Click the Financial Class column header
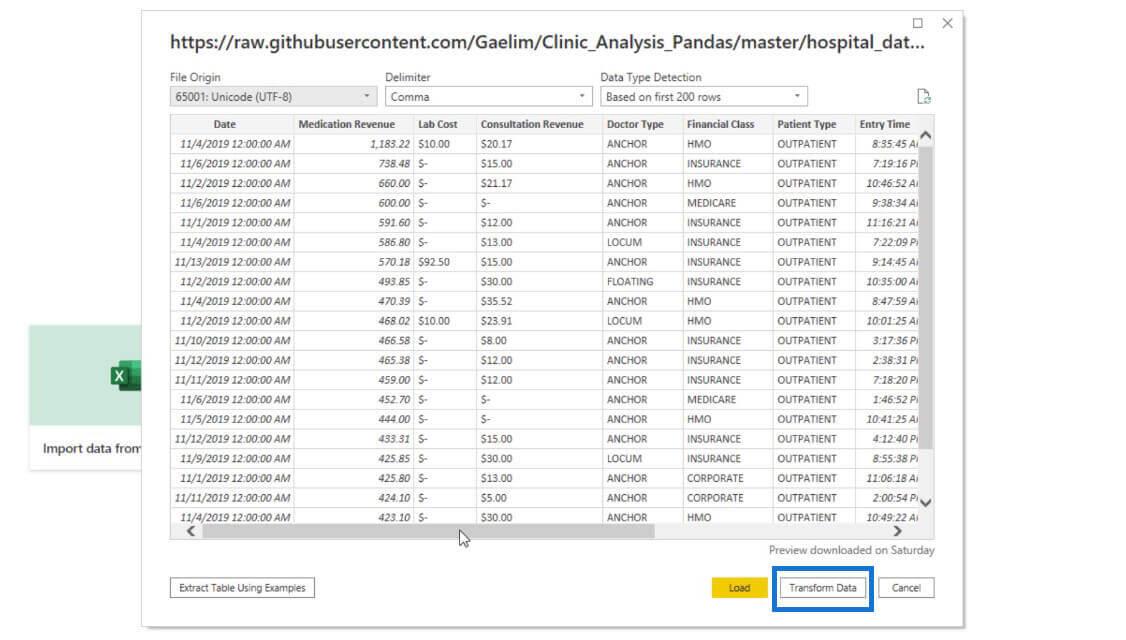Screen dimensions: 1126x640 pyautogui.click(x=720, y=124)
